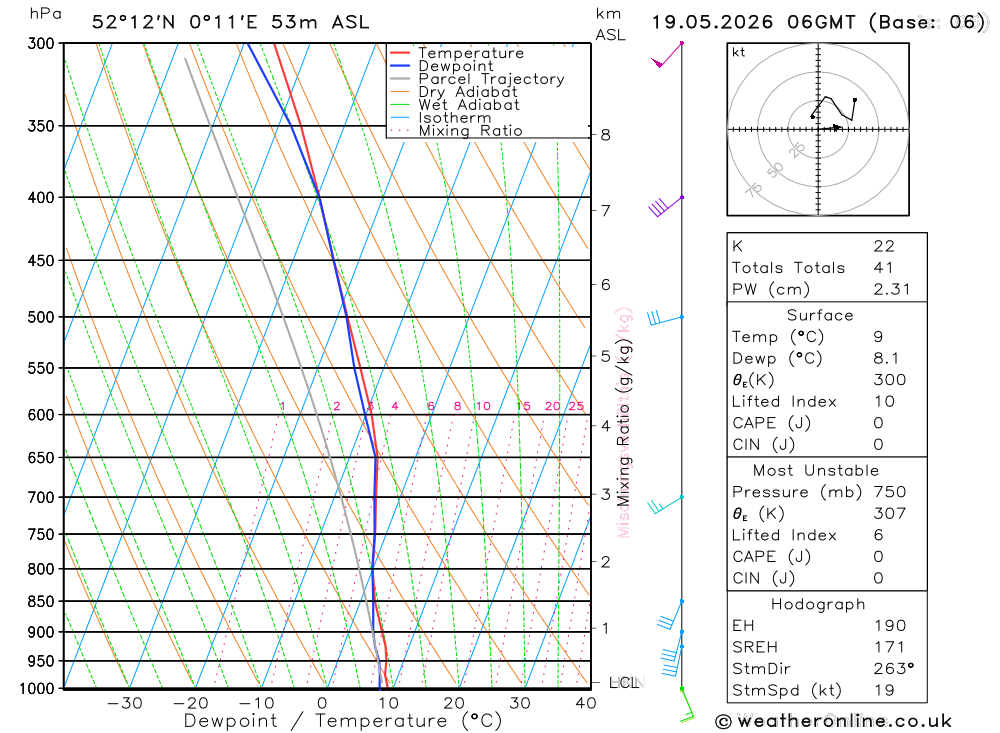Click the 8 km altitude tick label
This screenshot has height=733, width=1000.
605,135
